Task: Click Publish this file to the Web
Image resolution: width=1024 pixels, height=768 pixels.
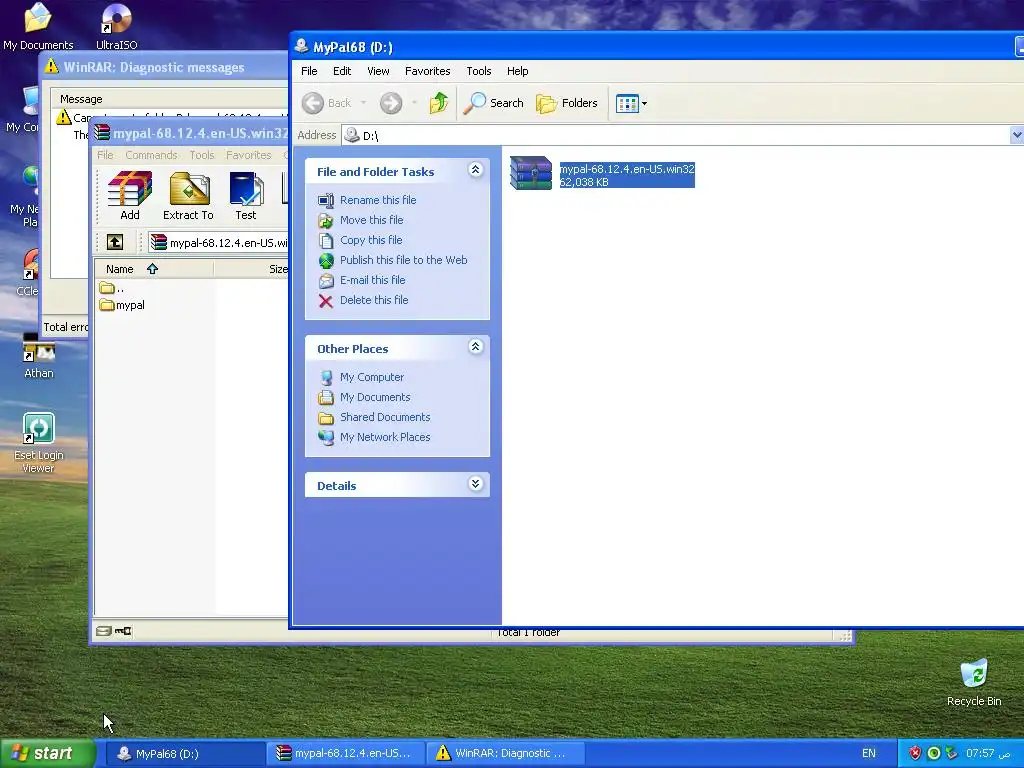Action: click(x=403, y=260)
